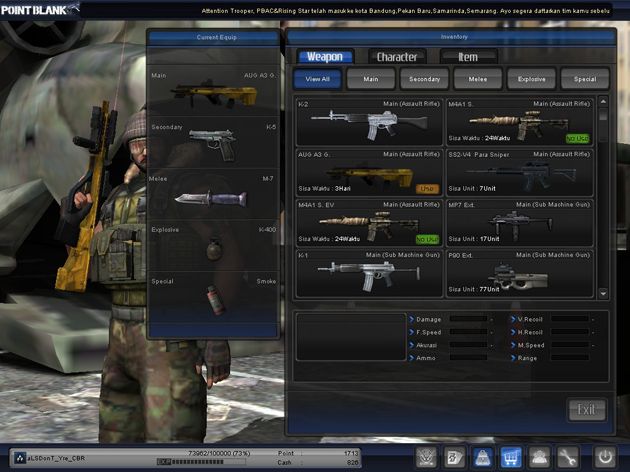
Task: Open the shop cart icon
Action: pos(511,457)
